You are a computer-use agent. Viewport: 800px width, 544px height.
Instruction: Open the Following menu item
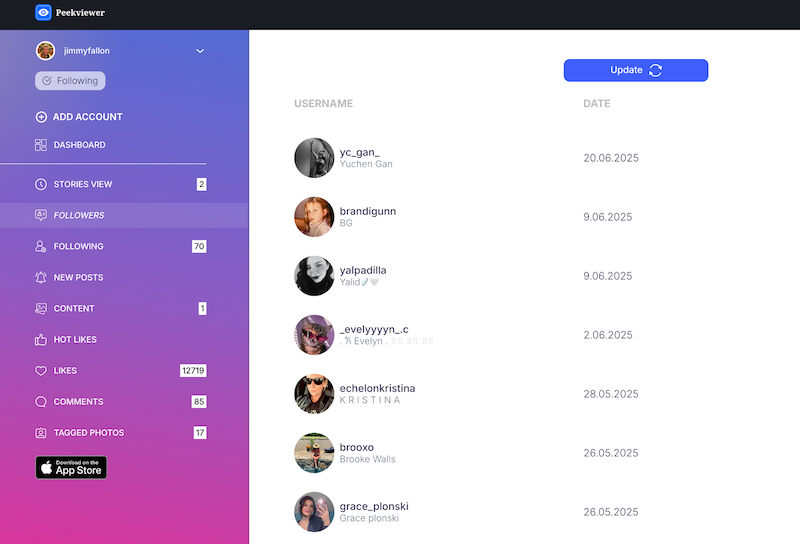point(124,246)
